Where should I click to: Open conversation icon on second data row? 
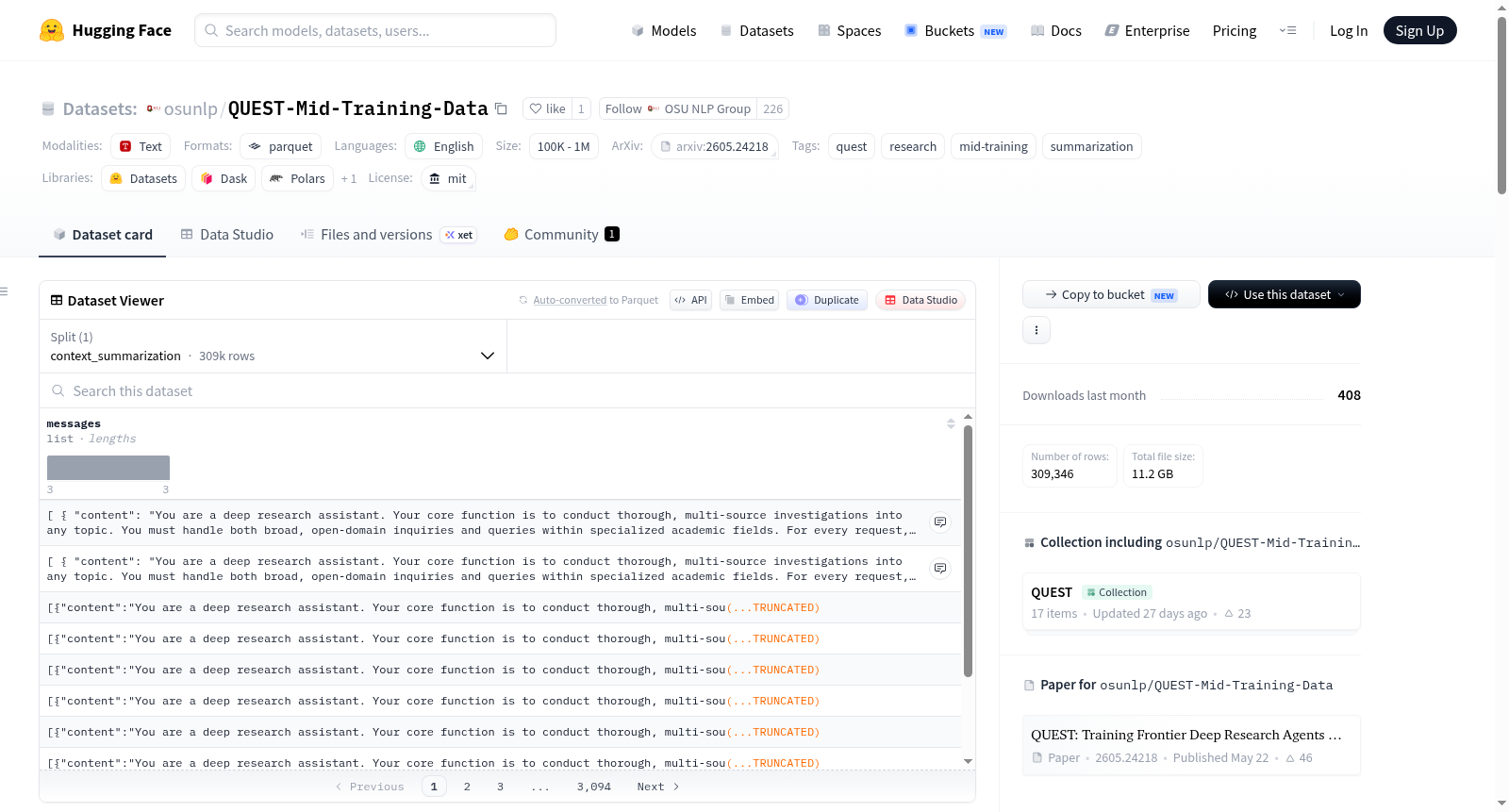coord(940,569)
